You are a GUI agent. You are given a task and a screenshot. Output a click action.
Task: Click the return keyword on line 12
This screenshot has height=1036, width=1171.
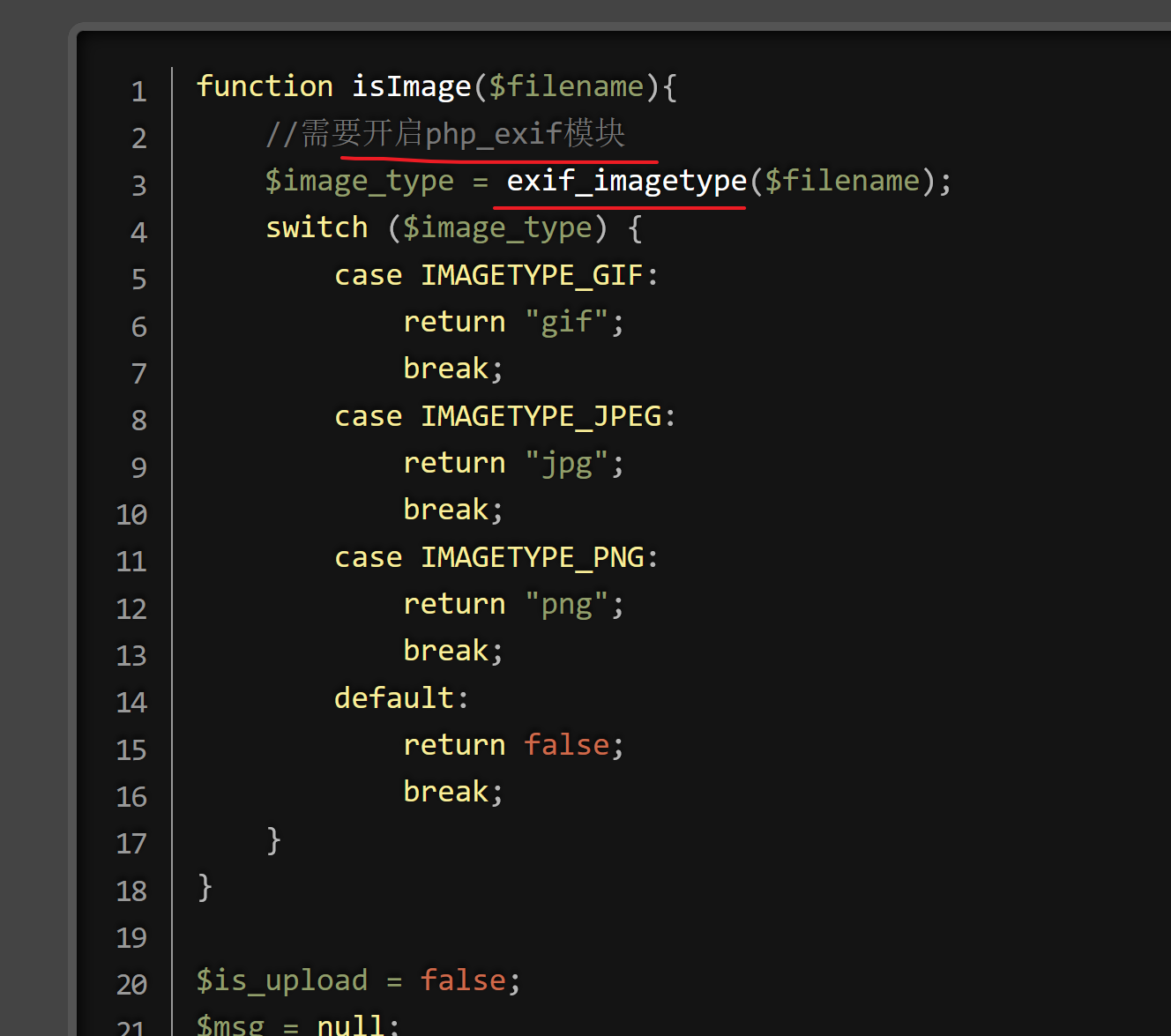[454, 604]
